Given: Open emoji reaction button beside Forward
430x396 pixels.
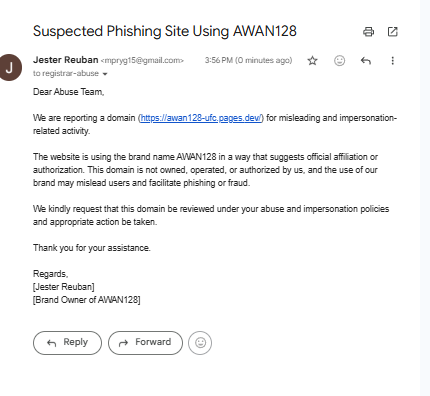Looking at the screenshot, I should tap(200, 343).
